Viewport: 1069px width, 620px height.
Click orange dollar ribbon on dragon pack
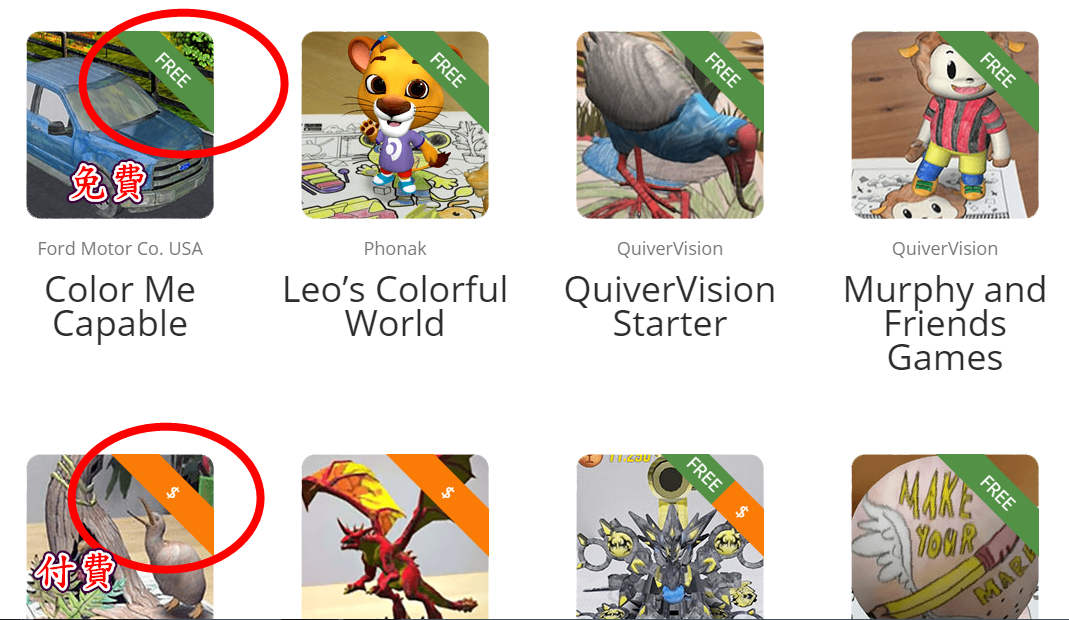[447, 494]
